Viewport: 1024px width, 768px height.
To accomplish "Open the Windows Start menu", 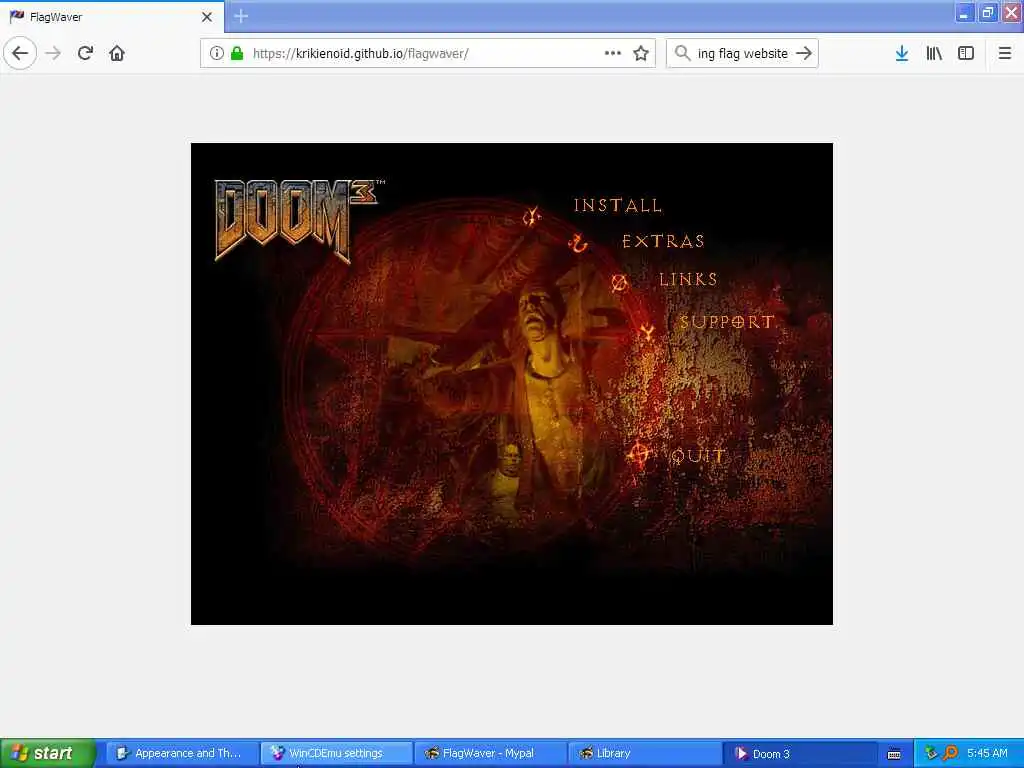I will (48, 753).
